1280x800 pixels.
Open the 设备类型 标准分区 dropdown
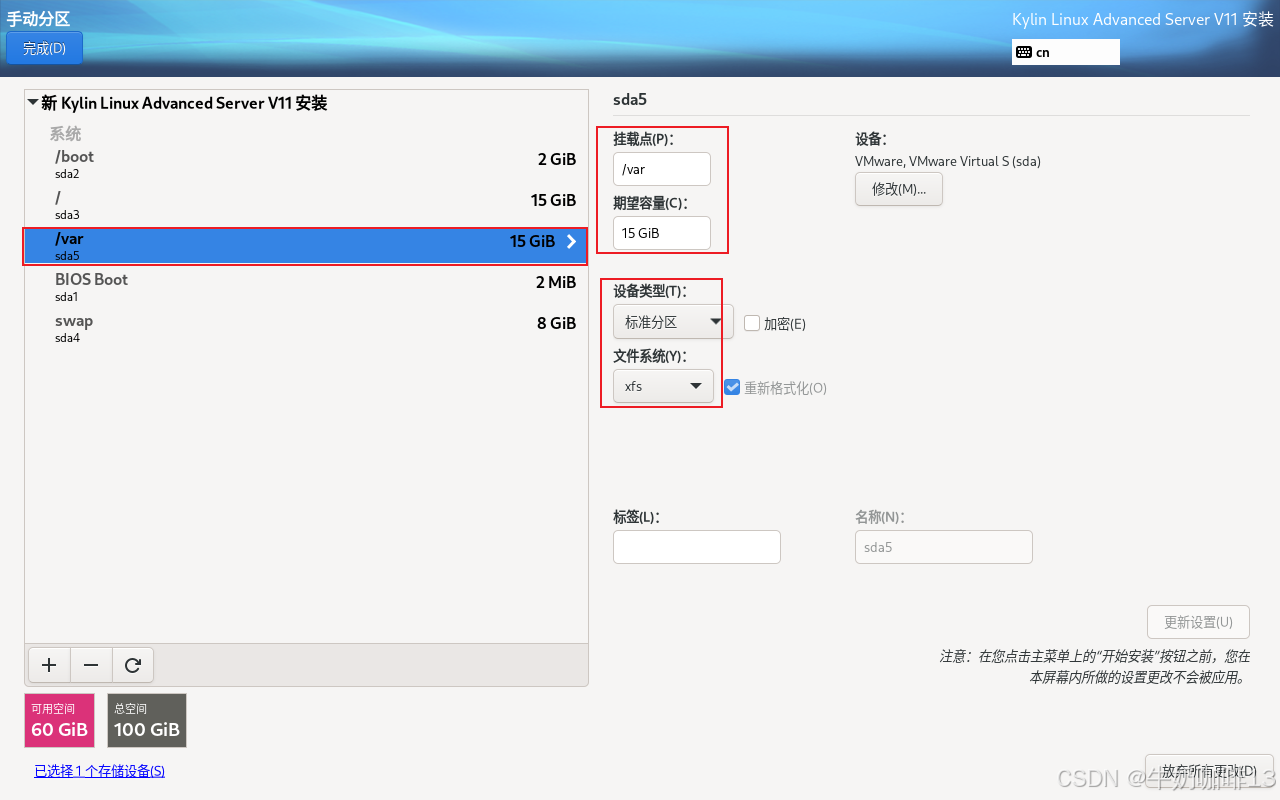[673, 322]
